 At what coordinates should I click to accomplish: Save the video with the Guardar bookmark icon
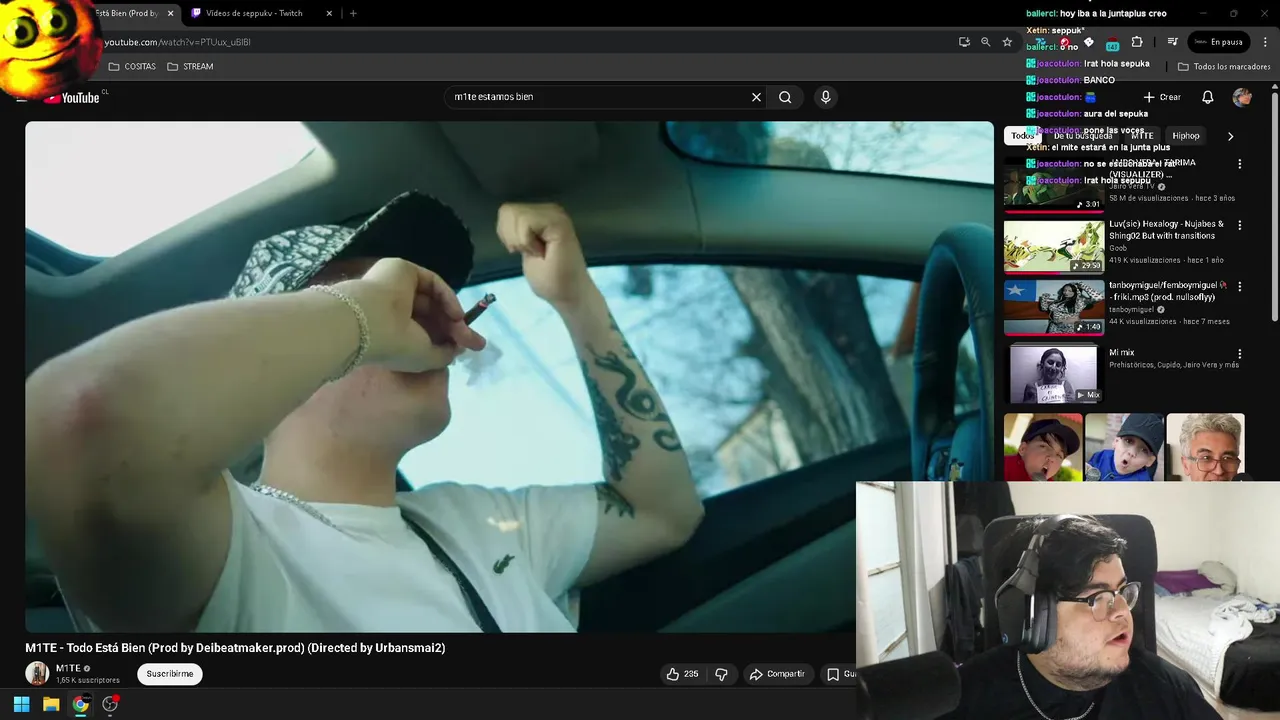coord(833,674)
